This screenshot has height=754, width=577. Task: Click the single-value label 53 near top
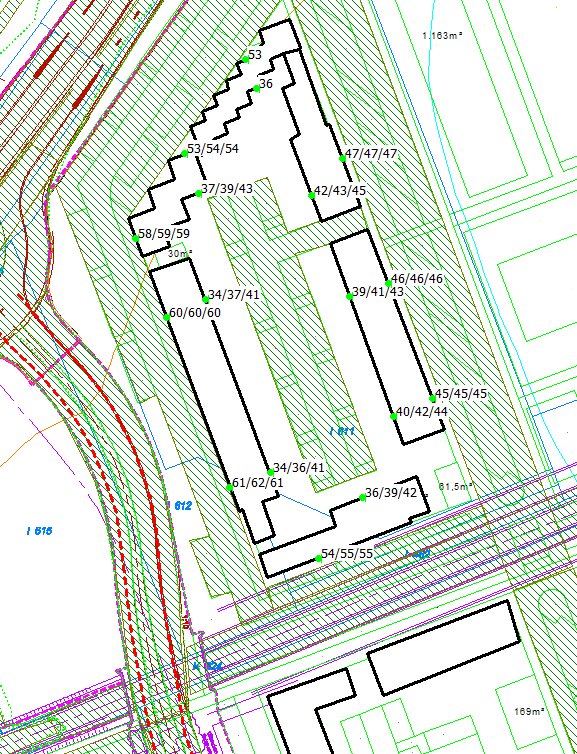[x=255, y=55]
